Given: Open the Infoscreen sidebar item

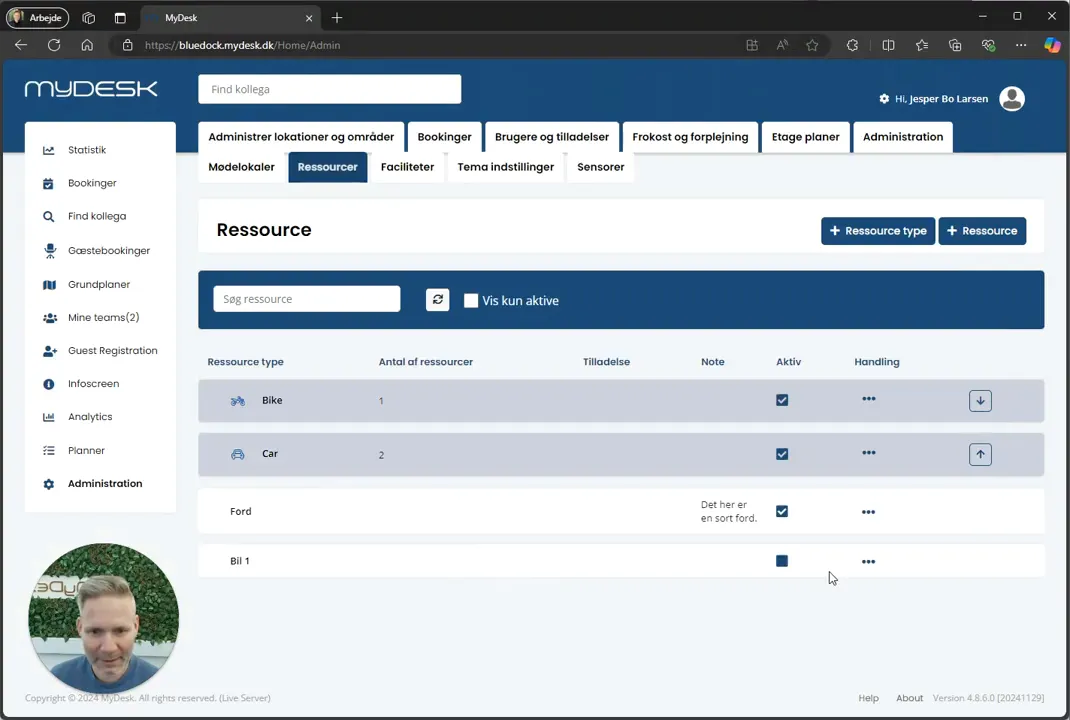Looking at the screenshot, I should (93, 384).
